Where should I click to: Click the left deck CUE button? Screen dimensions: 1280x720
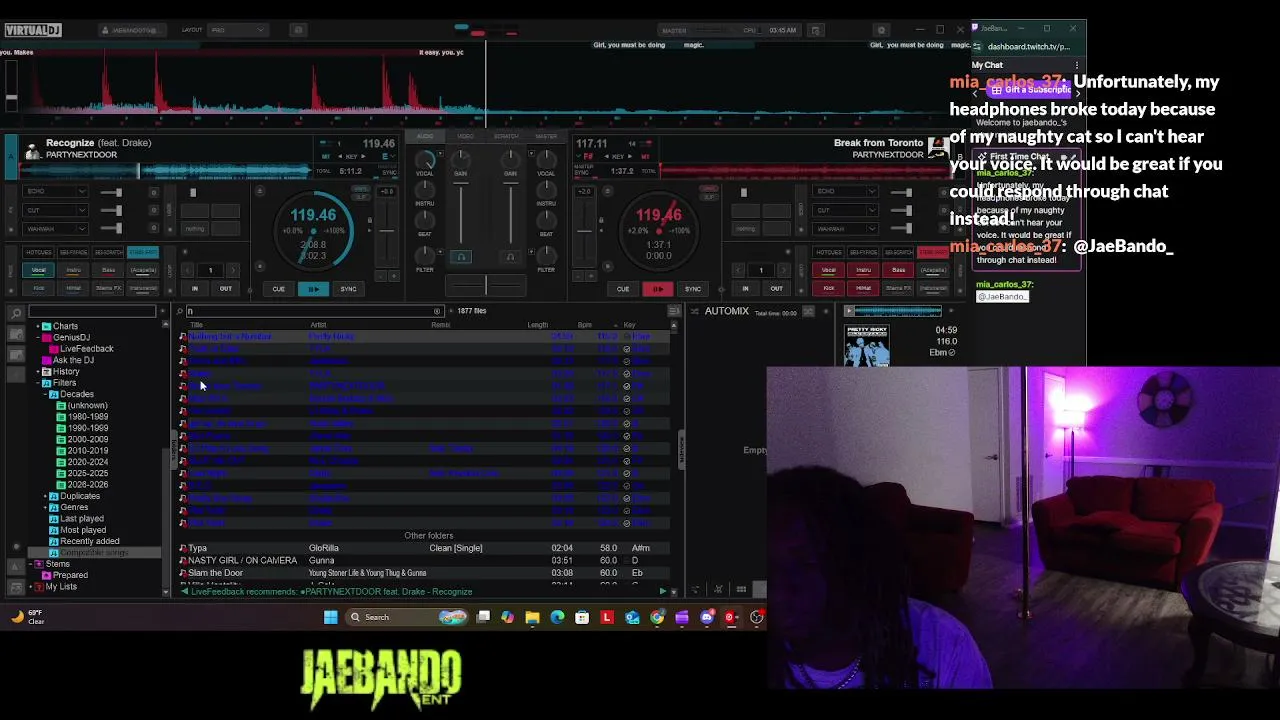pyautogui.click(x=278, y=289)
